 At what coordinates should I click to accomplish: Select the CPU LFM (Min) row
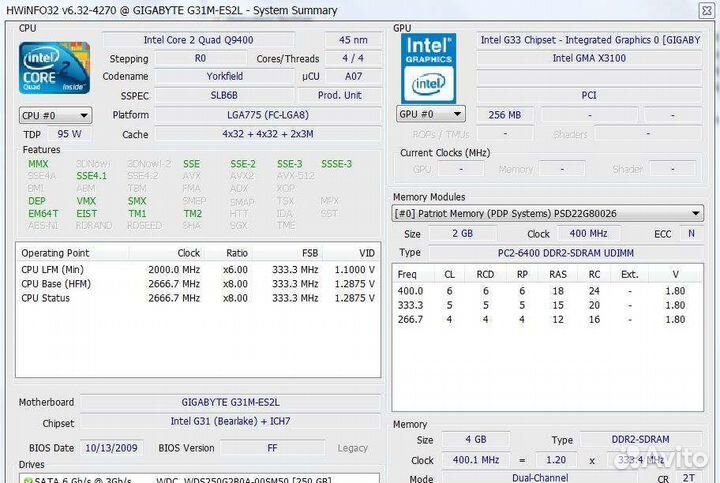click(198, 270)
